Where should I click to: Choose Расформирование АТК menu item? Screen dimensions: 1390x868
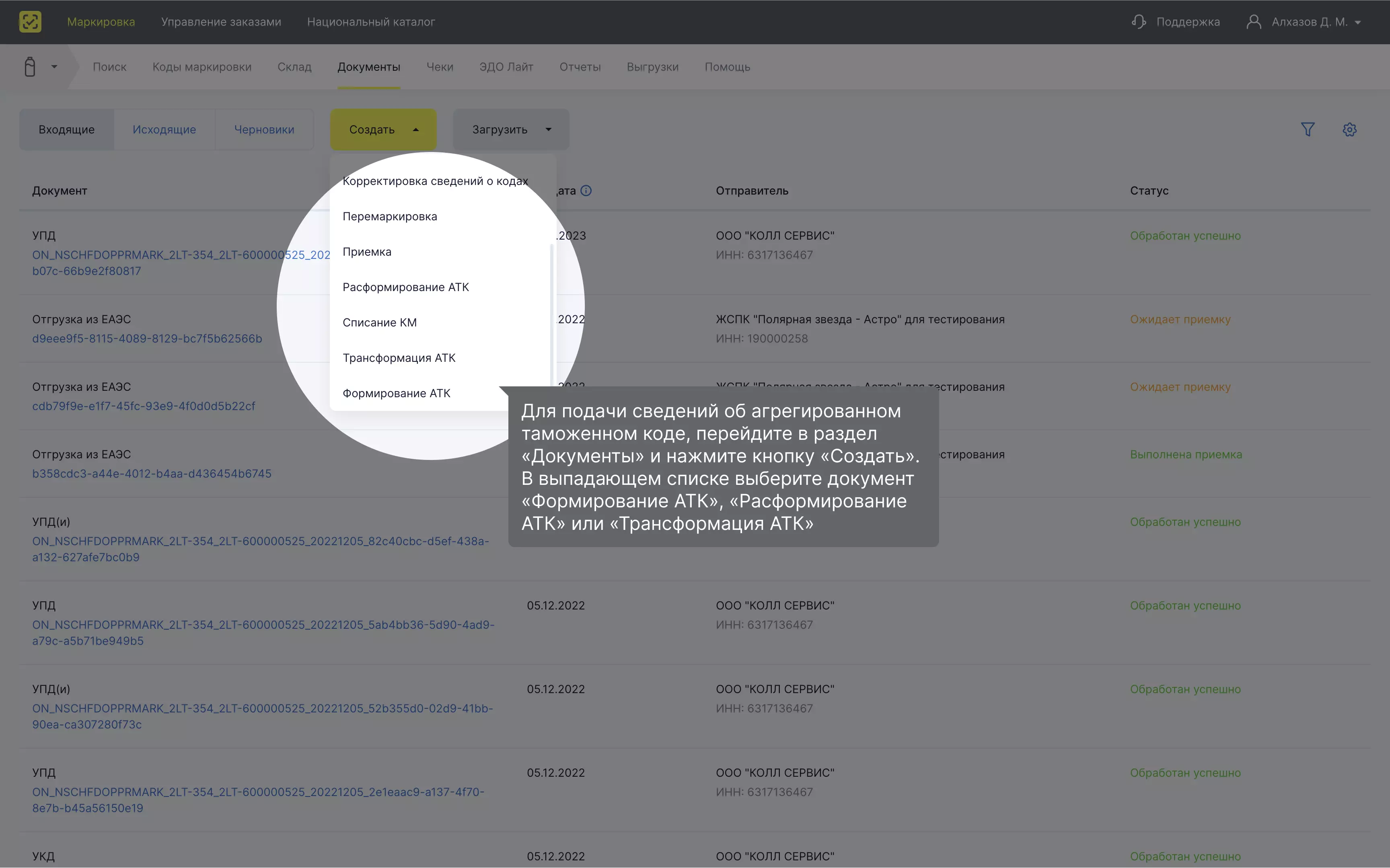[x=405, y=287]
